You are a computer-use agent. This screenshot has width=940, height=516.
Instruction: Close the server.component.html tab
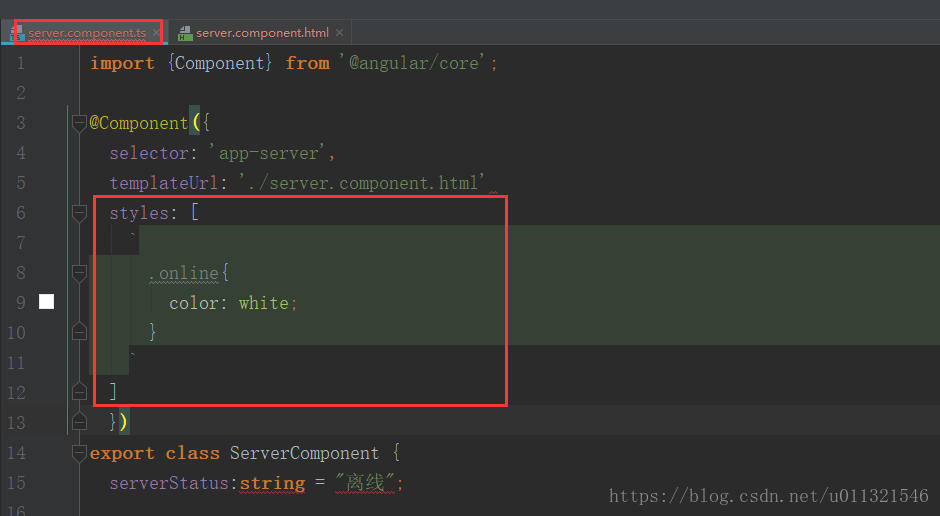pyautogui.click(x=340, y=32)
